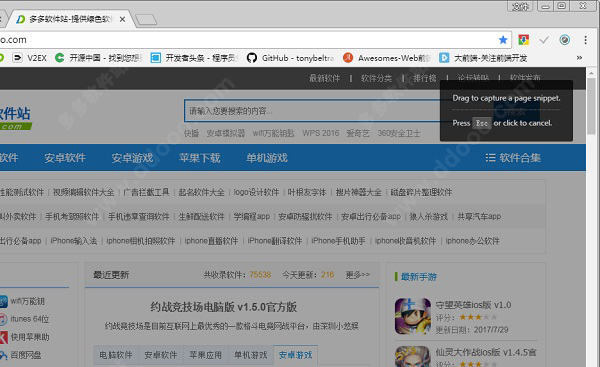Viewport: 600px width, 367px height.
Task: Switch to 单机游戏 tab below article
Action: 251,355
